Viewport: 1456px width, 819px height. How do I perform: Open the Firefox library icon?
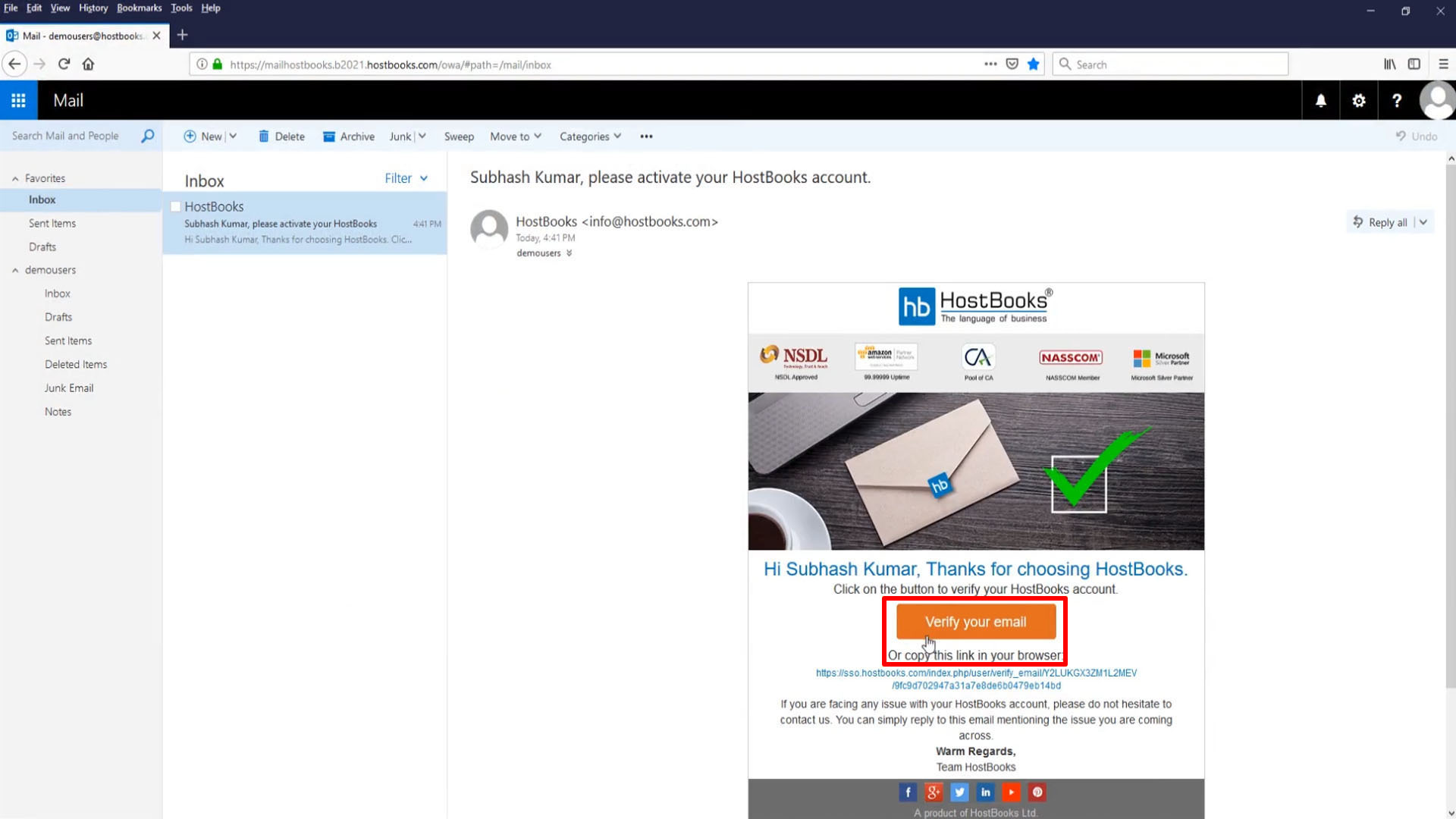pyautogui.click(x=1389, y=64)
